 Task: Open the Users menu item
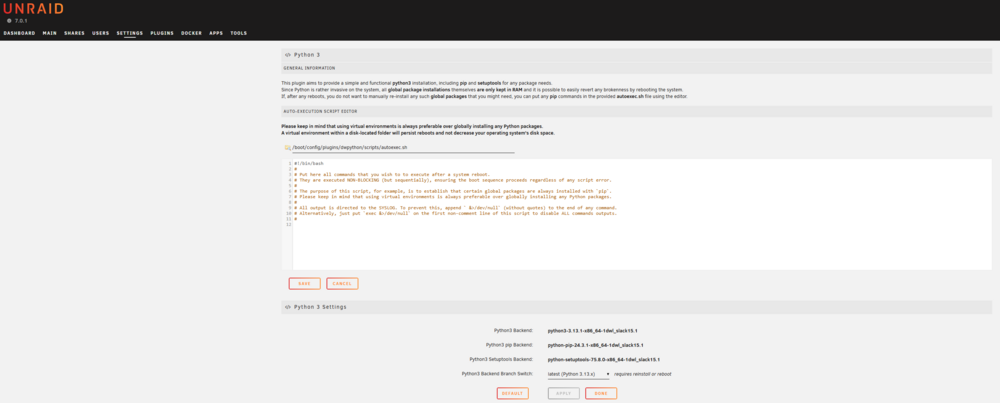[101, 33]
